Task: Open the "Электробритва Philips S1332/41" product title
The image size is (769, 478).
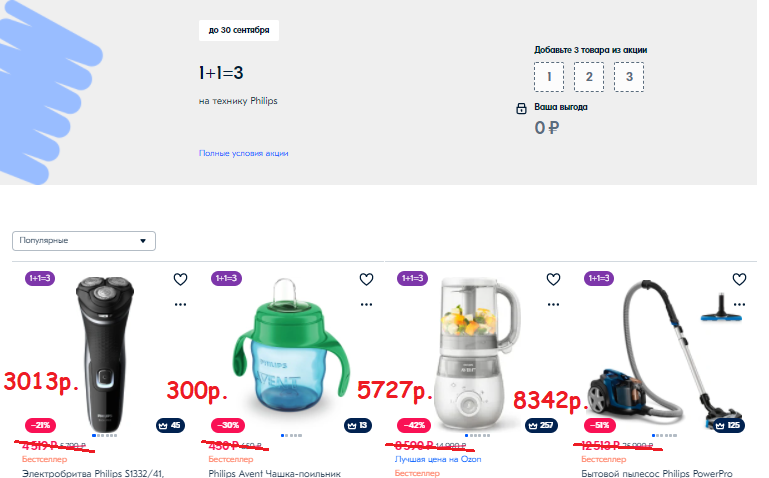Action: point(93,473)
